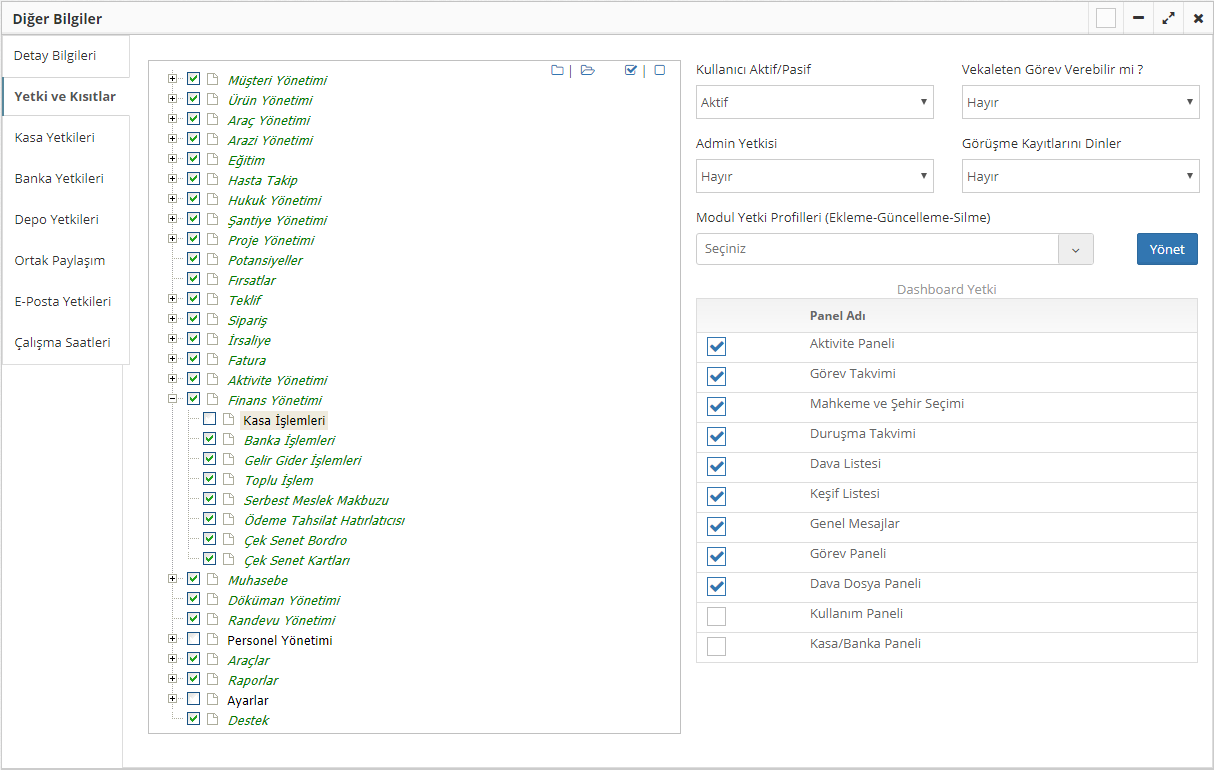Click the uncheck-all empty square icon
This screenshot has height=770, width=1214.
660,70
